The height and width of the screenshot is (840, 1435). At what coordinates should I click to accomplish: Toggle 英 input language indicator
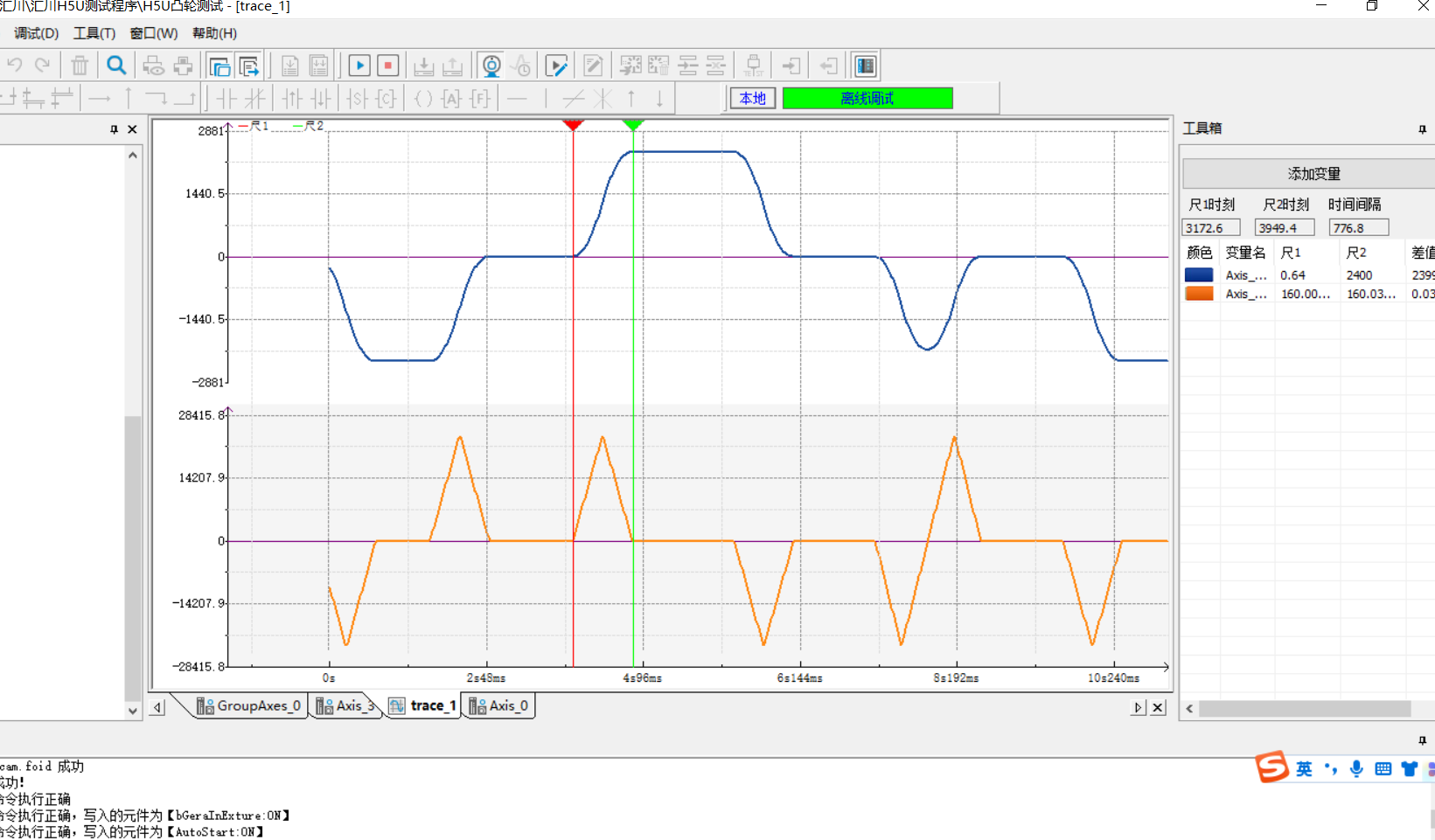click(1304, 768)
